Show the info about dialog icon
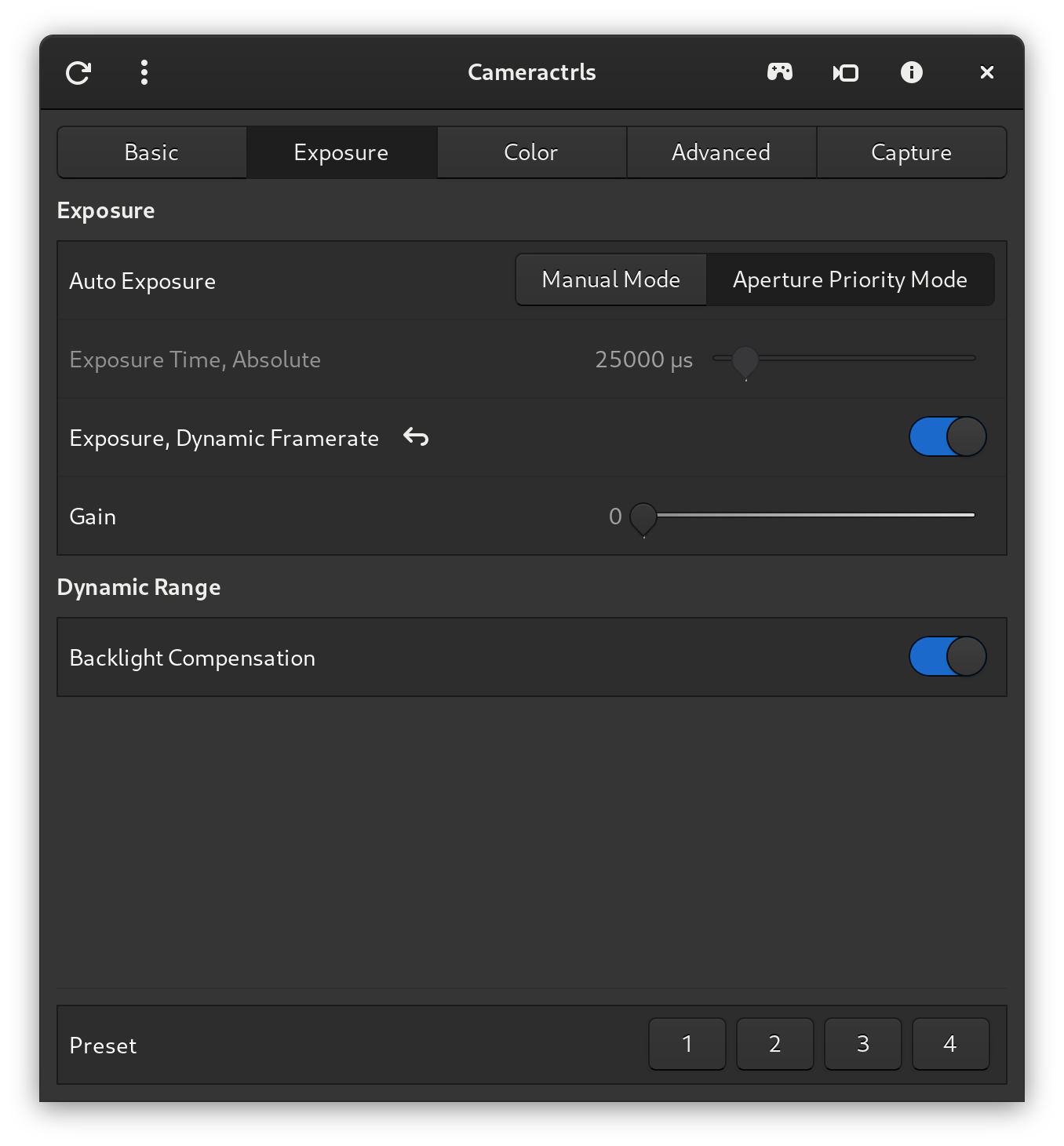 911,73
